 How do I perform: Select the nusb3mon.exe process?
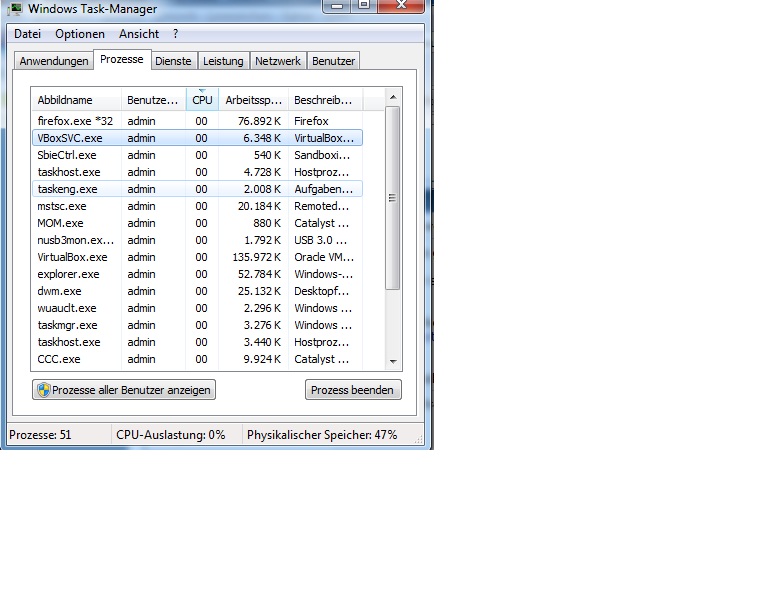pyautogui.click(x=197, y=240)
